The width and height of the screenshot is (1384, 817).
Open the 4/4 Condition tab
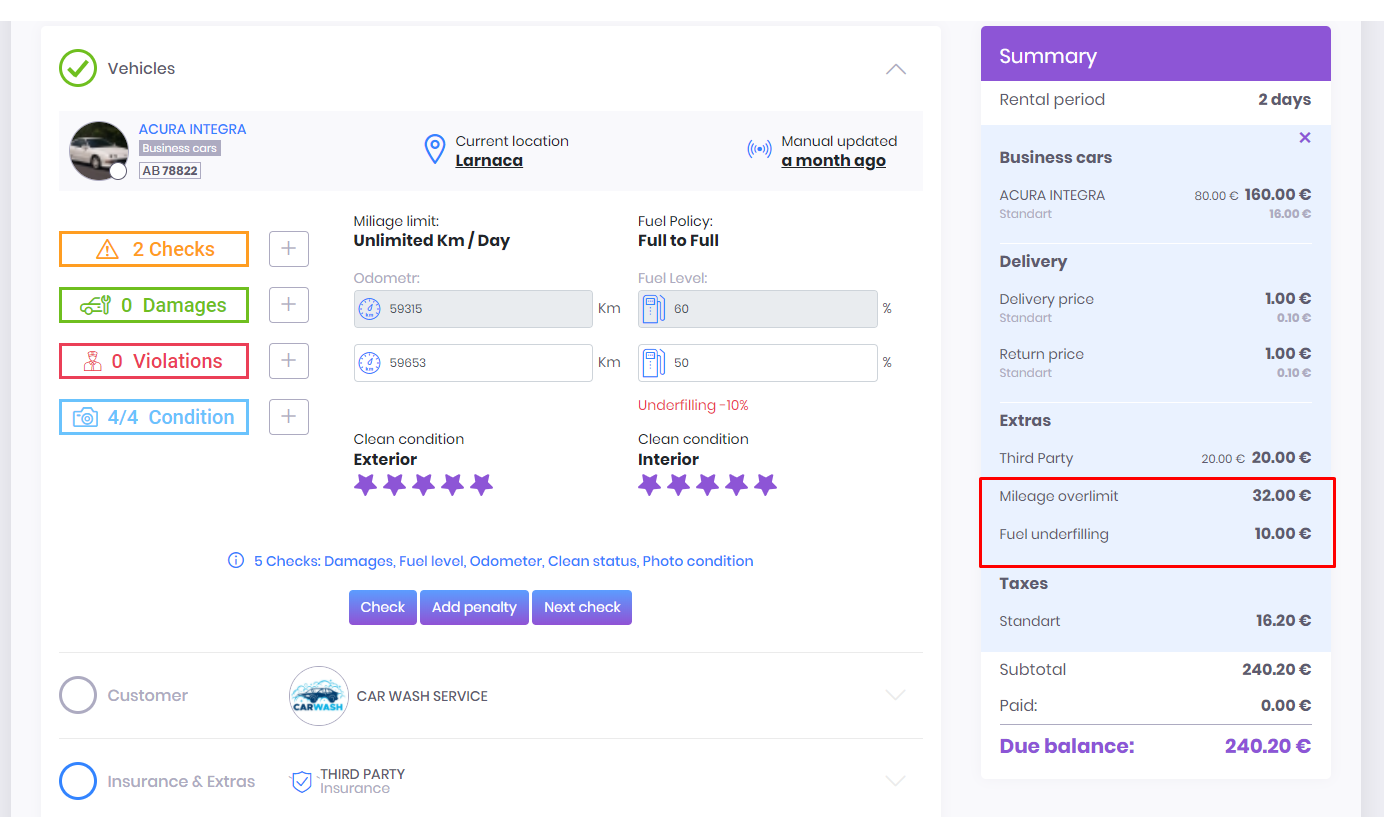click(154, 417)
